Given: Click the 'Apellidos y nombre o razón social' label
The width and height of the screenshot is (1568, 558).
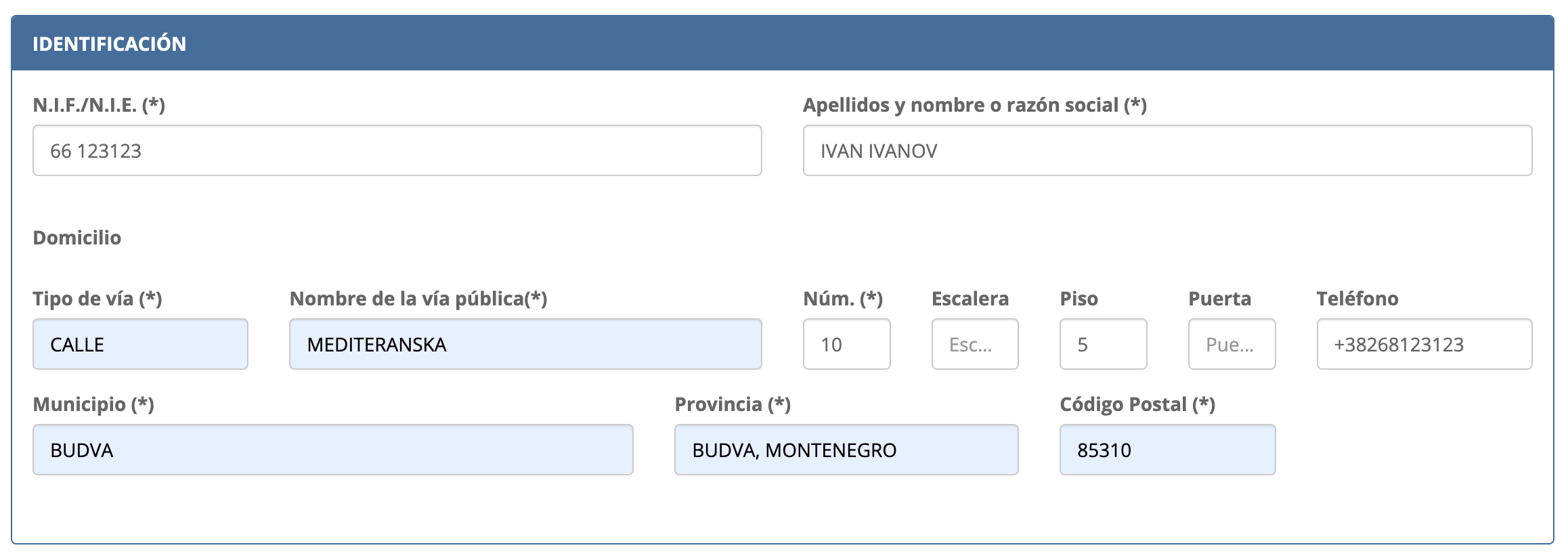Looking at the screenshot, I should [x=974, y=105].
